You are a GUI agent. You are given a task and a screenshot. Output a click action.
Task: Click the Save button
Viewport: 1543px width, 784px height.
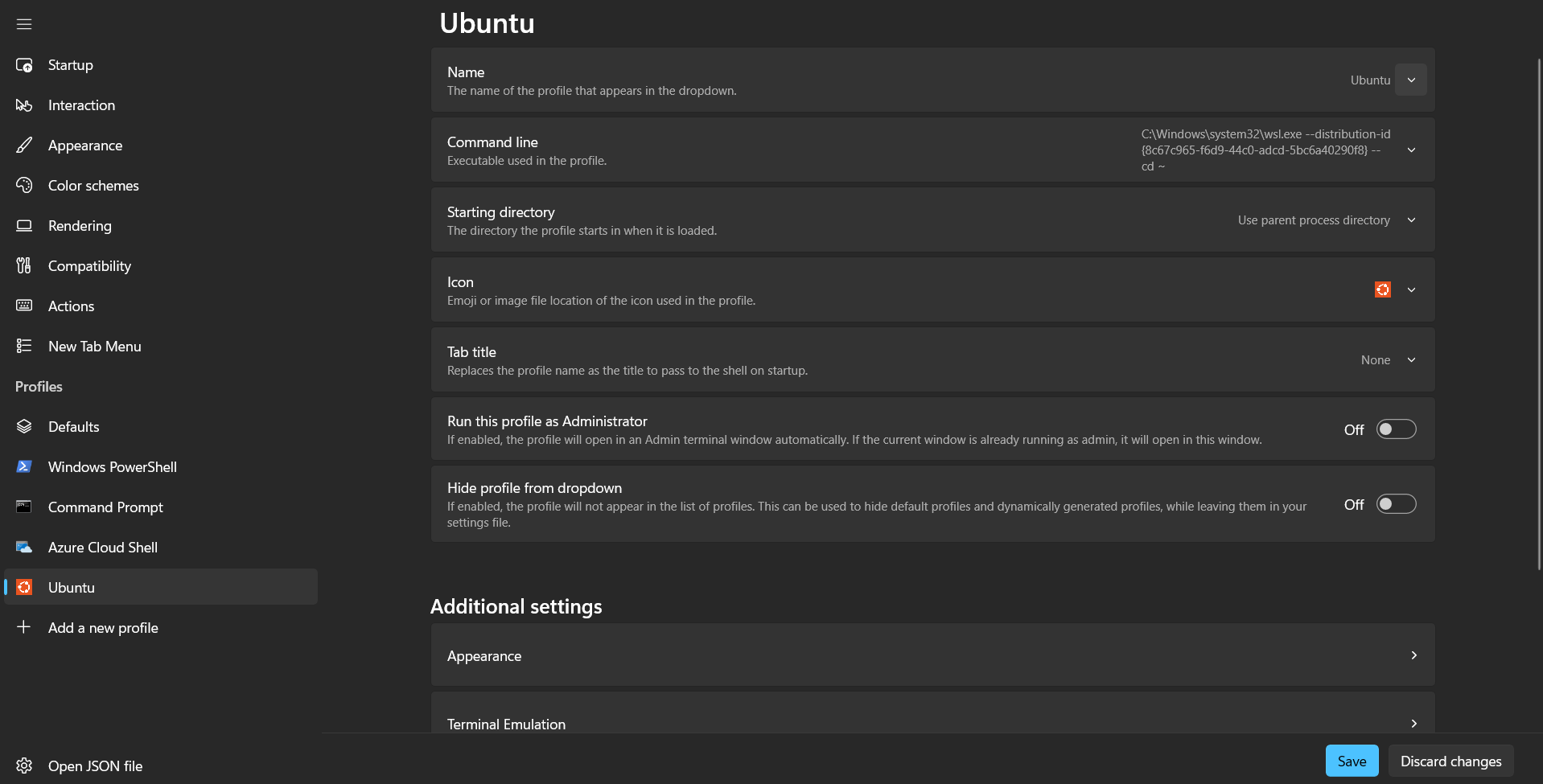click(1352, 761)
